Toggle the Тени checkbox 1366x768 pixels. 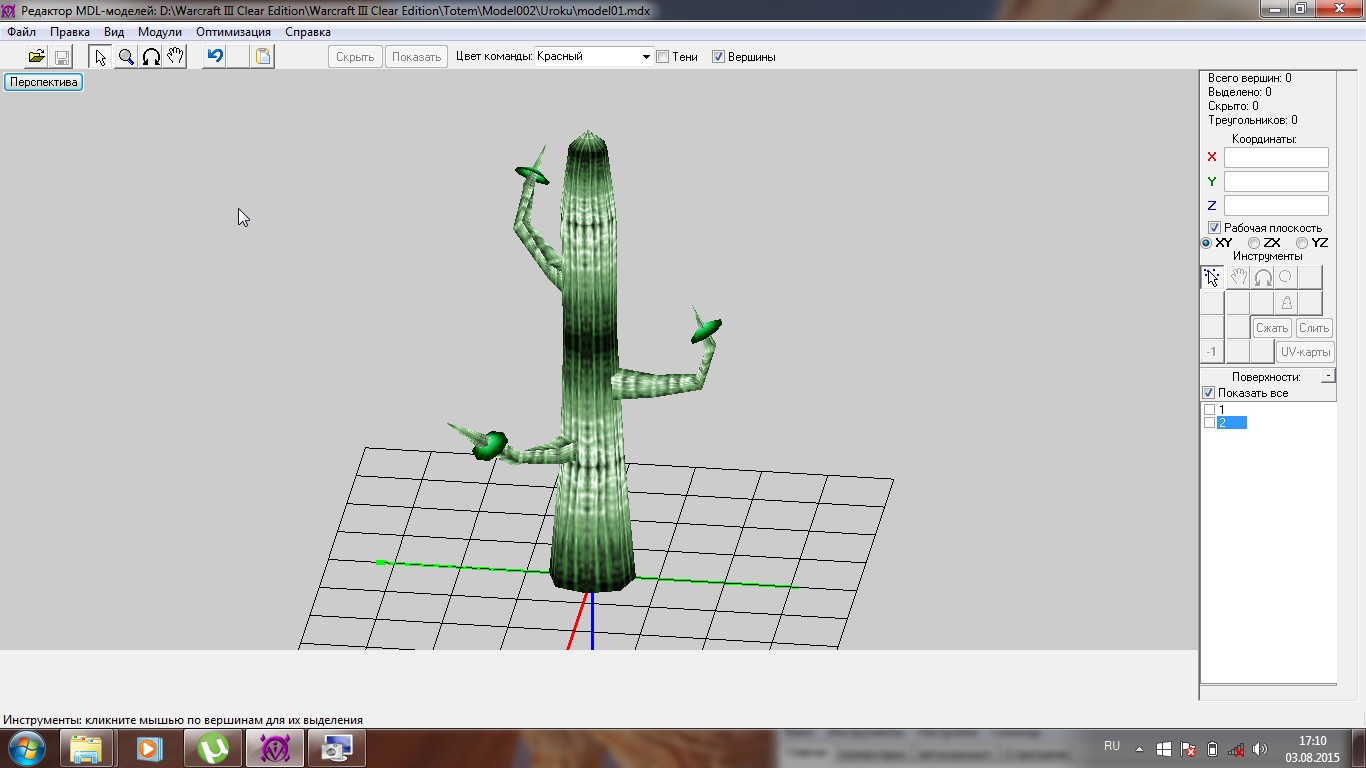[x=662, y=57]
